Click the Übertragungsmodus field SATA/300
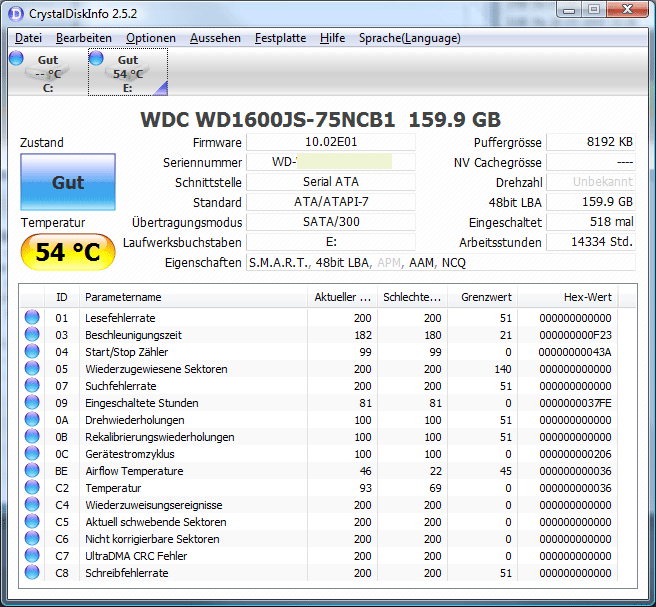This screenshot has width=656, height=607. pos(331,222)
